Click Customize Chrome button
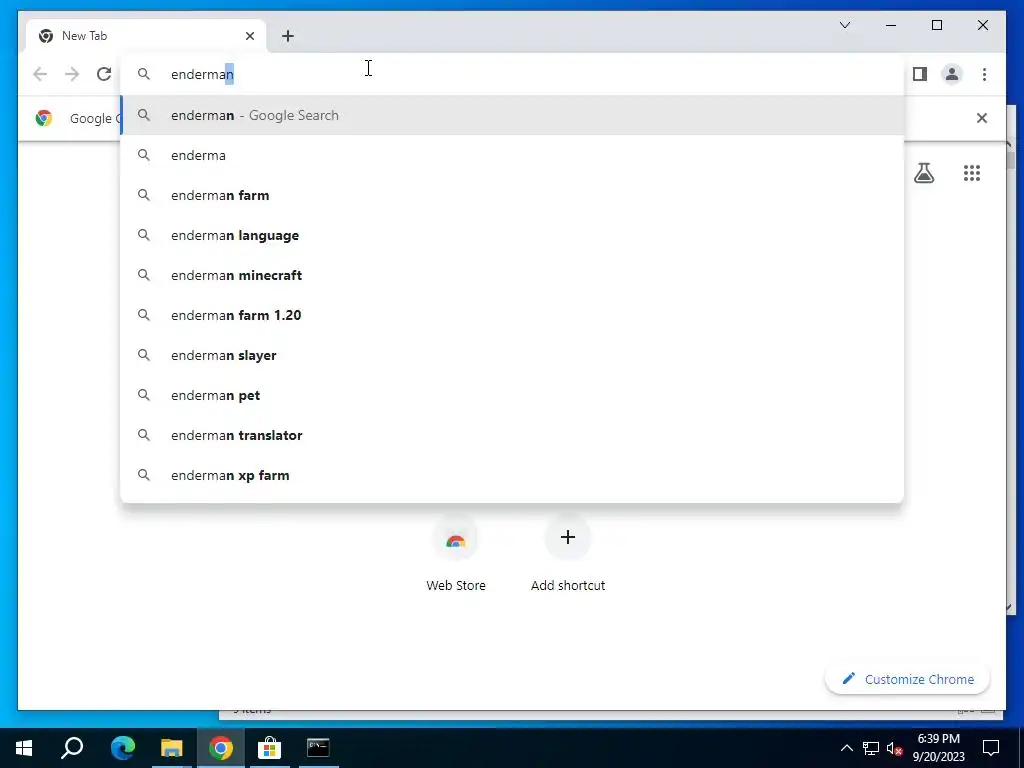 907,679
